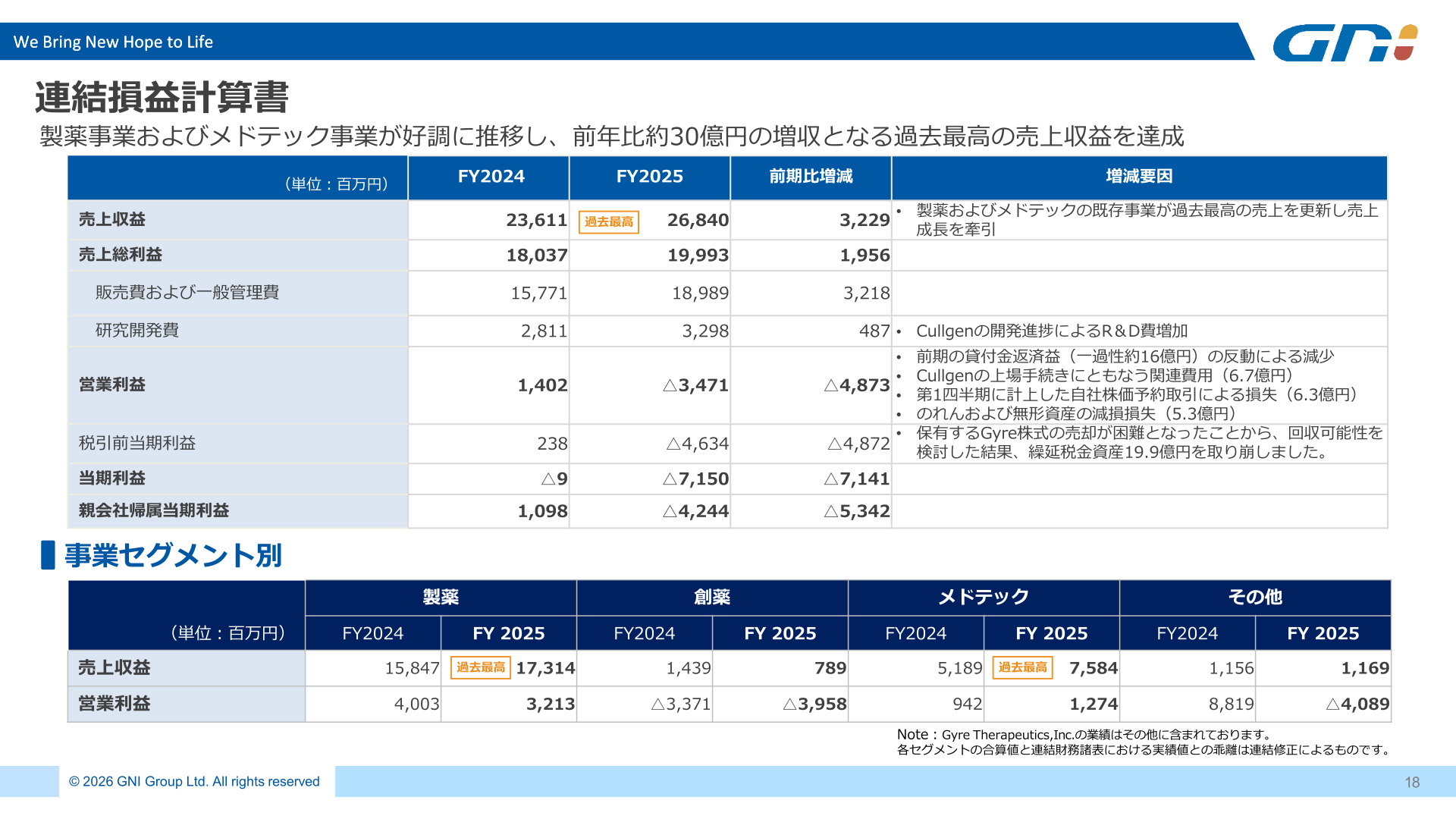Click the 創薬 operating loss △3,958
The width and height of the screenshot is (1456, 819).
(814, 704)
